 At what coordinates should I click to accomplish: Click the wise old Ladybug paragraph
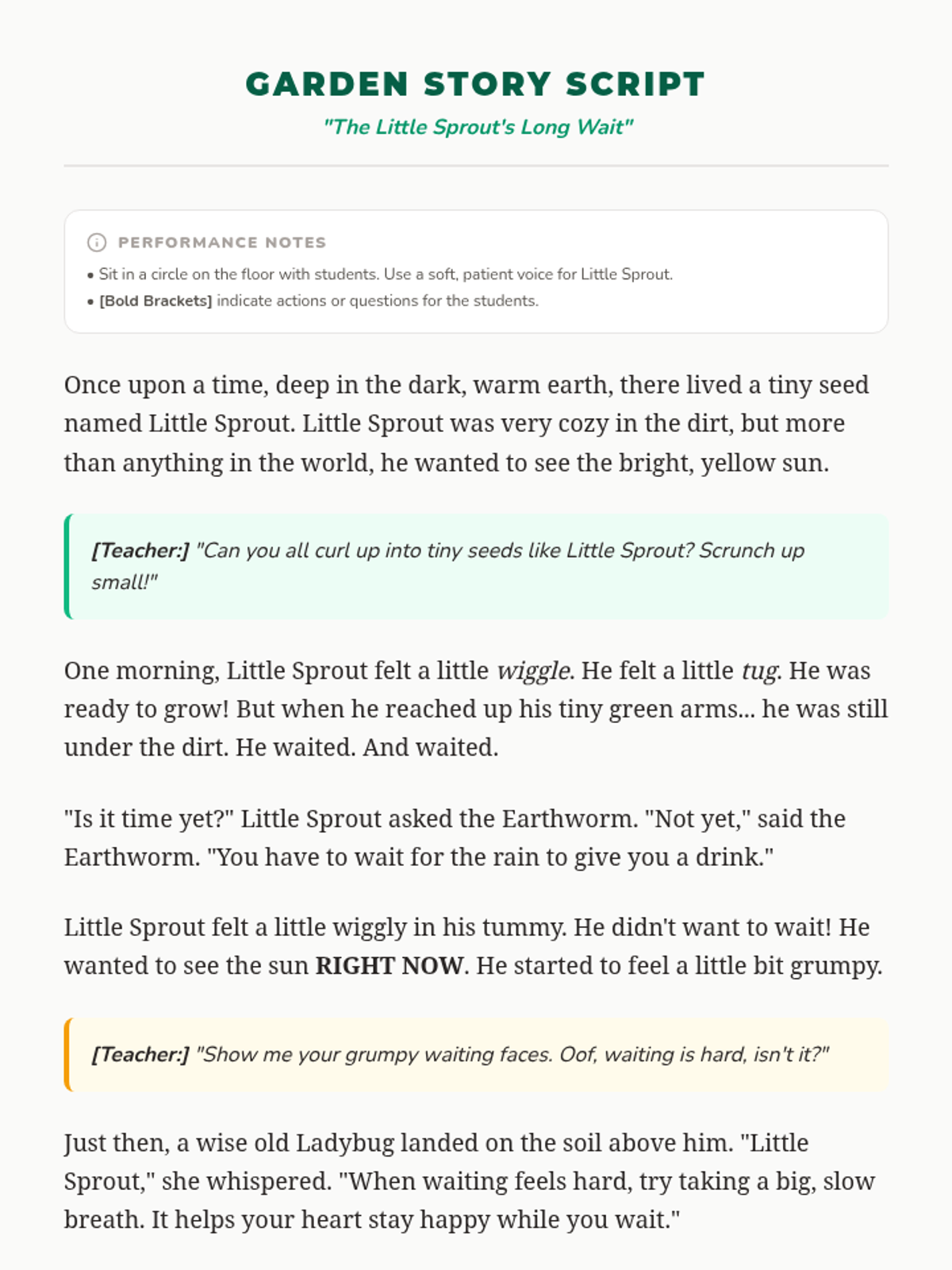(469, 1181)
